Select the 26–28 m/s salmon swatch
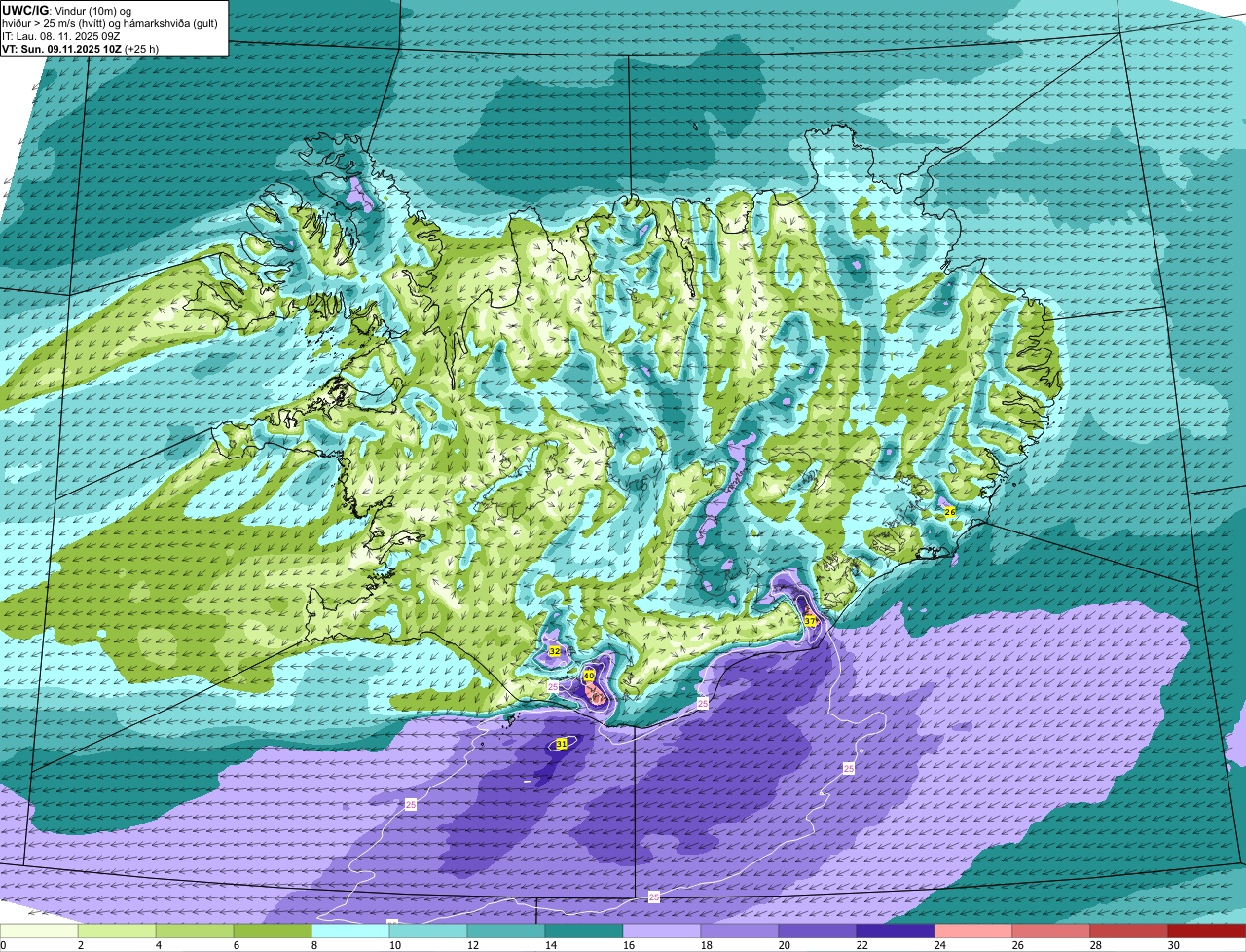This screenshot has height=952, width=1246. tap(1051, 932)
